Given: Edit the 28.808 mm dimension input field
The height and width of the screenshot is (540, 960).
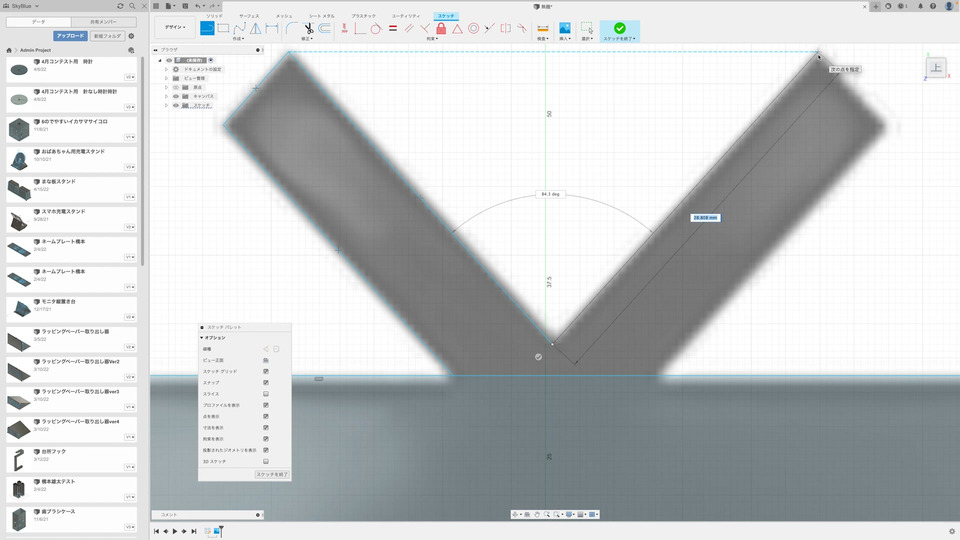Looking at the screenshot, I should (705, 217).
